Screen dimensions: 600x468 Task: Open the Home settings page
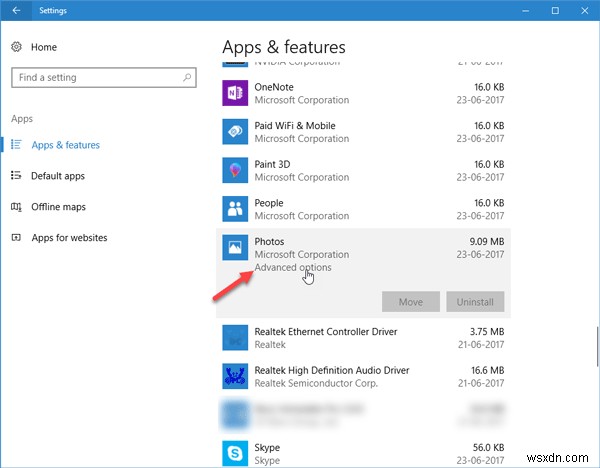[x=44, y=47]
